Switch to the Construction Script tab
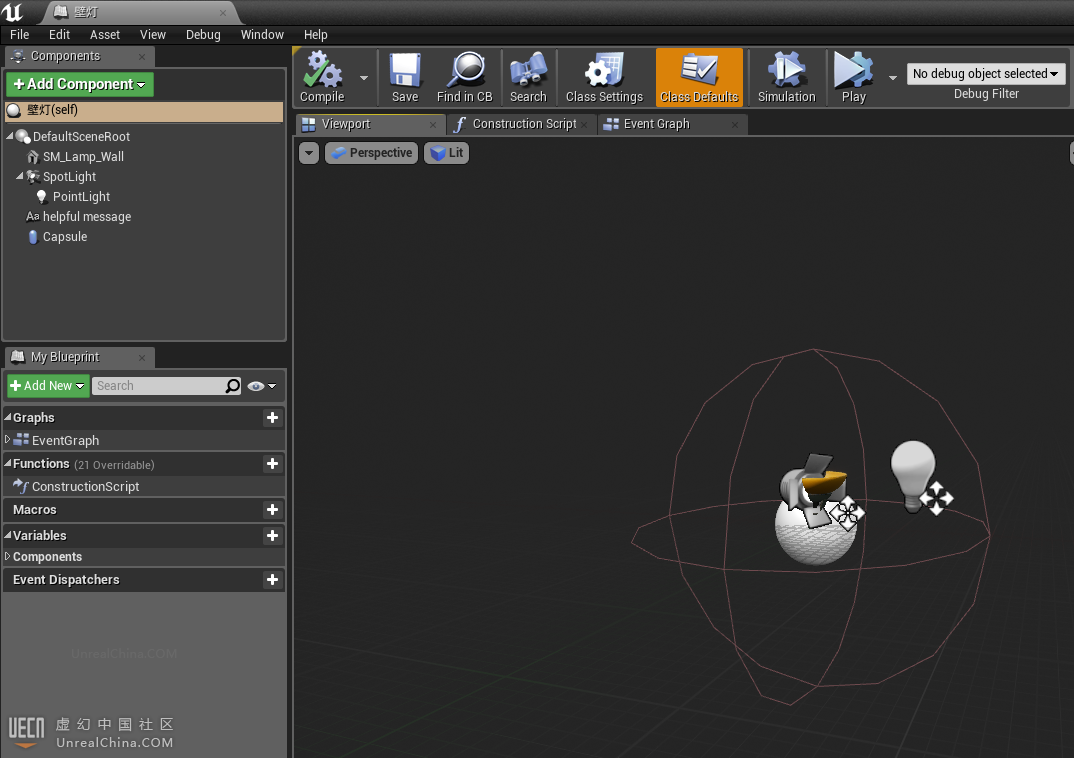This screenshot has width=1074, height=758. [x=523, y=124]
